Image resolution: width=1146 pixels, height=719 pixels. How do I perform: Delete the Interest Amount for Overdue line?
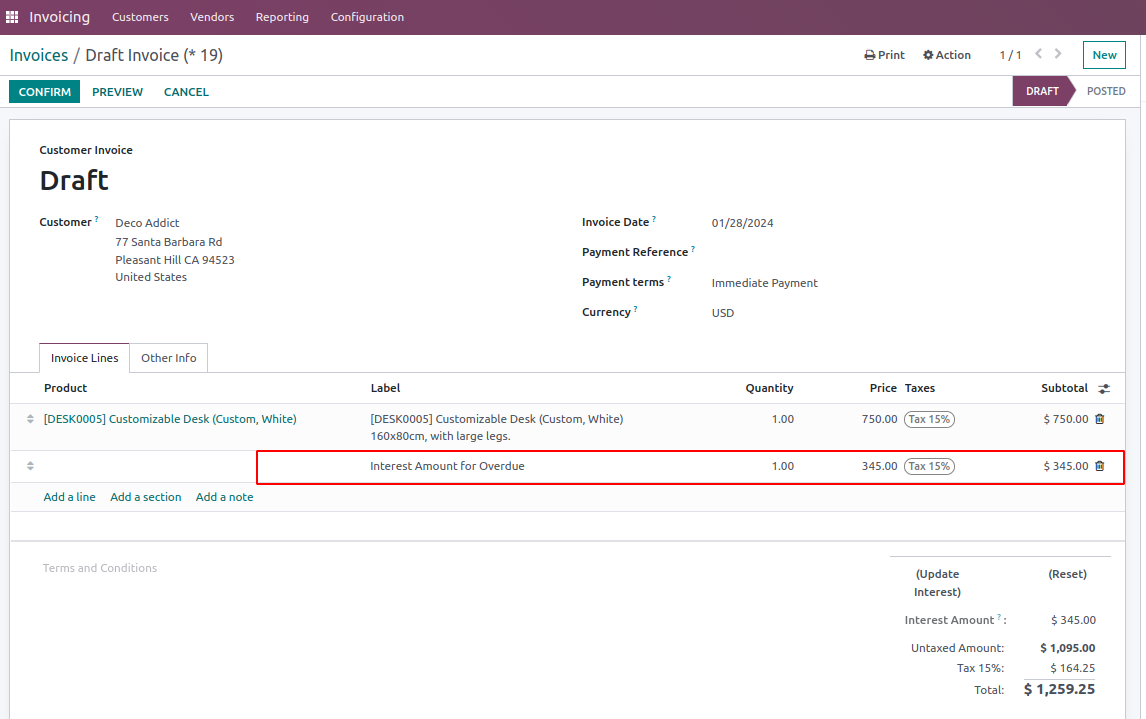[x=1100, y=466]
